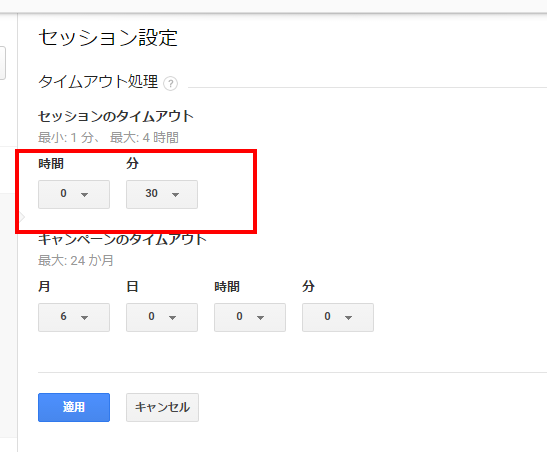This screenshot has height=452, width=547.
Task: Click the 日 column label
Action: (132, 286)
